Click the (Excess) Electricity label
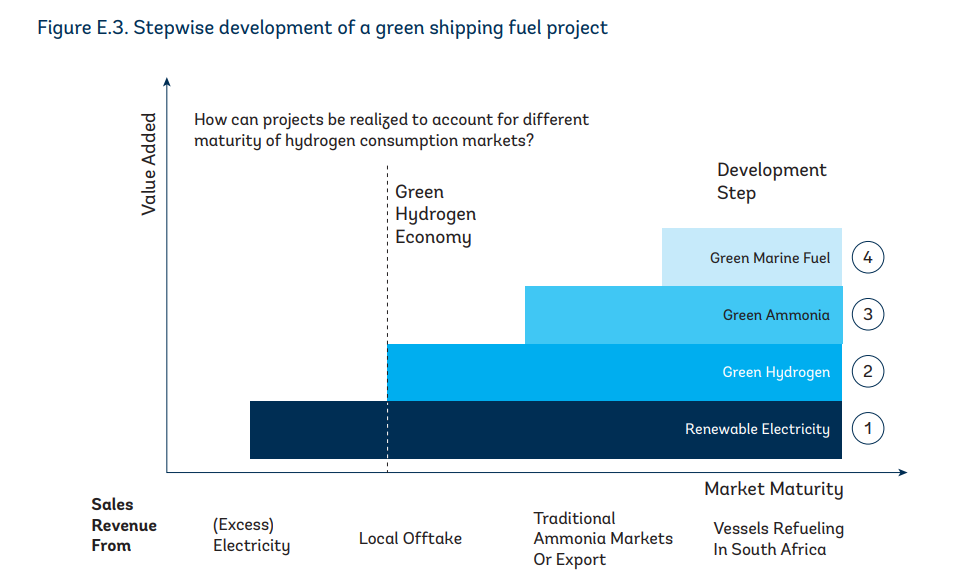This screenshot has height=585, width=970. pos(251,535)
